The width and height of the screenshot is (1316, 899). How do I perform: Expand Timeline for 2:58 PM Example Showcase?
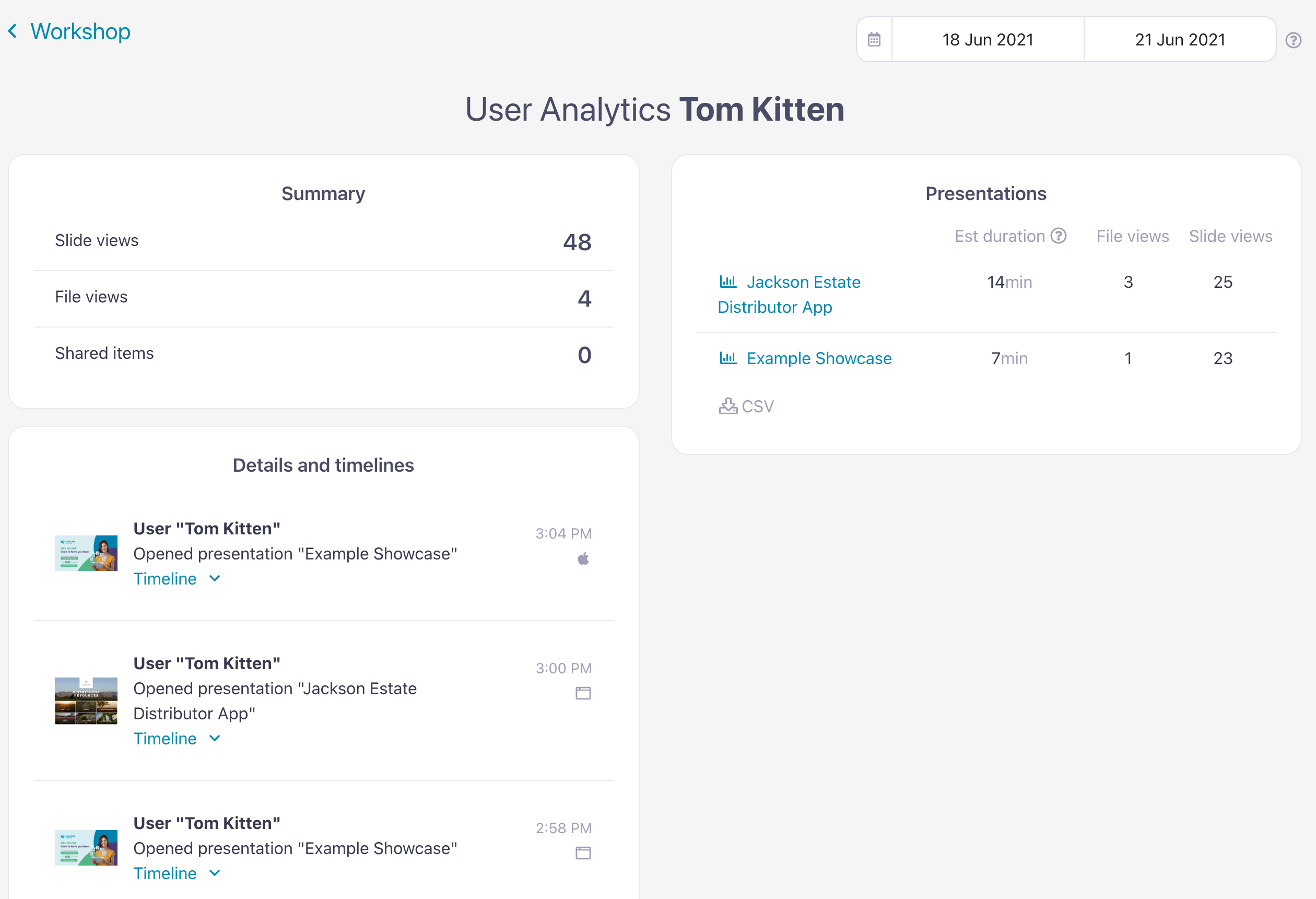coord(177,873)
